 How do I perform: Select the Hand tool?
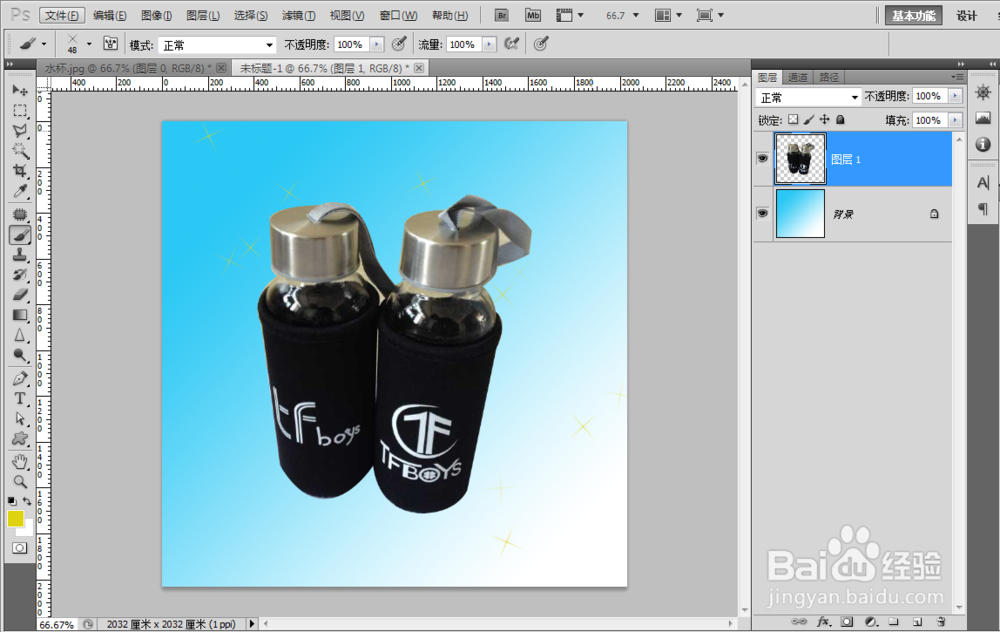coord(20,462)
